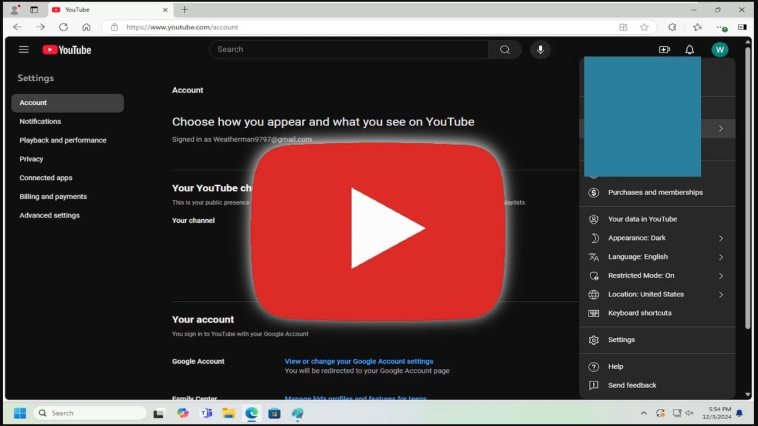
Task: Add page to favorites star icon
Action: pyautogui.click(x=644, y=27)
